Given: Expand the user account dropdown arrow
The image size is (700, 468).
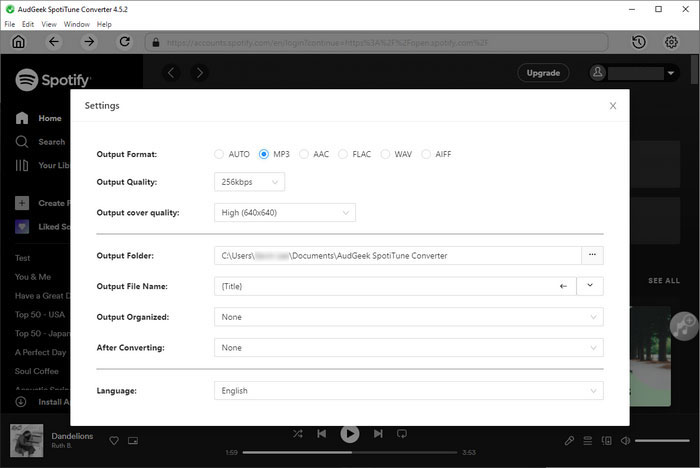Looking at the screenshot, I should coord(671,73).
